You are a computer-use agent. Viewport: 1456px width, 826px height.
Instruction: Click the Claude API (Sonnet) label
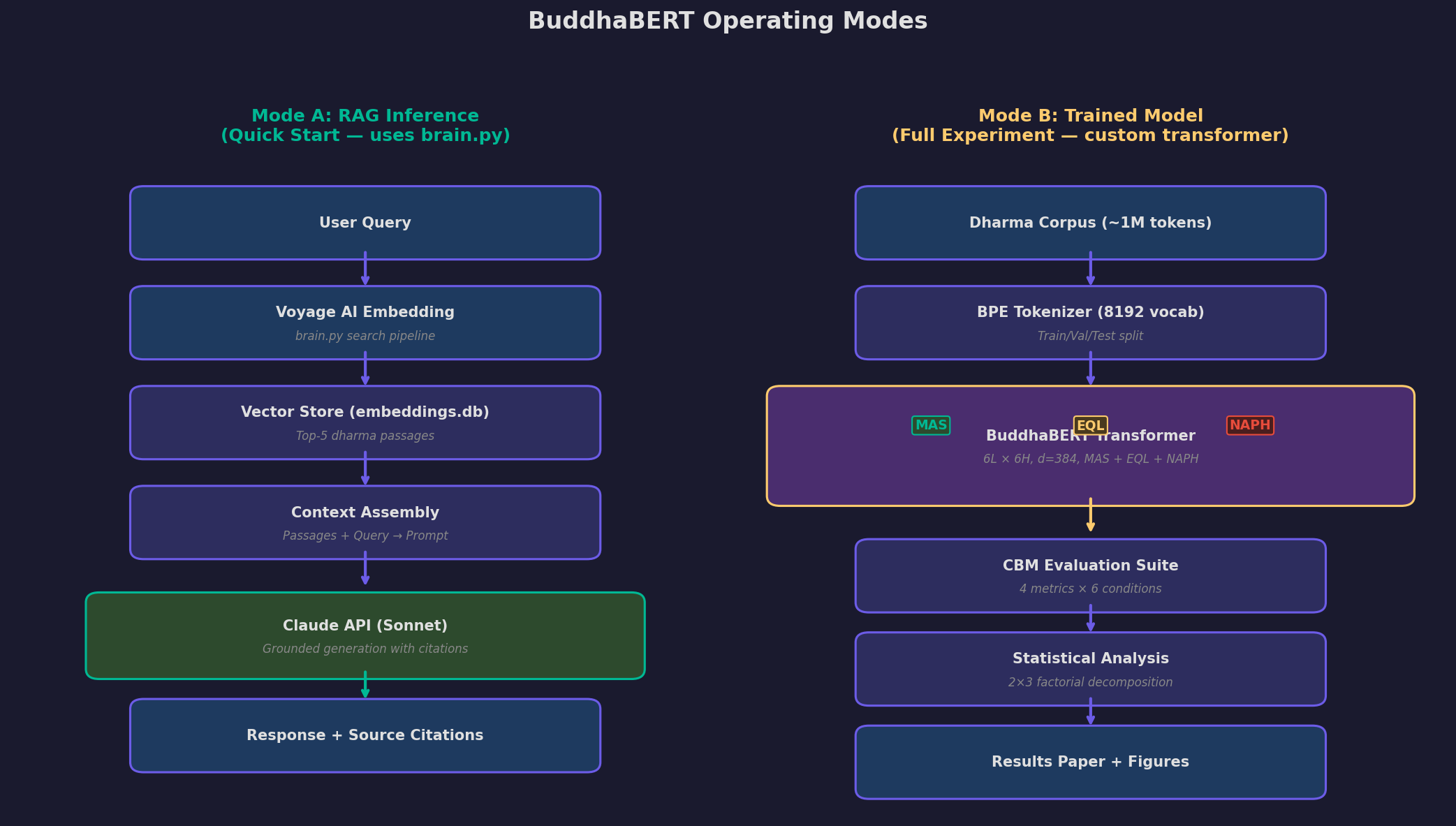[365, 626]
